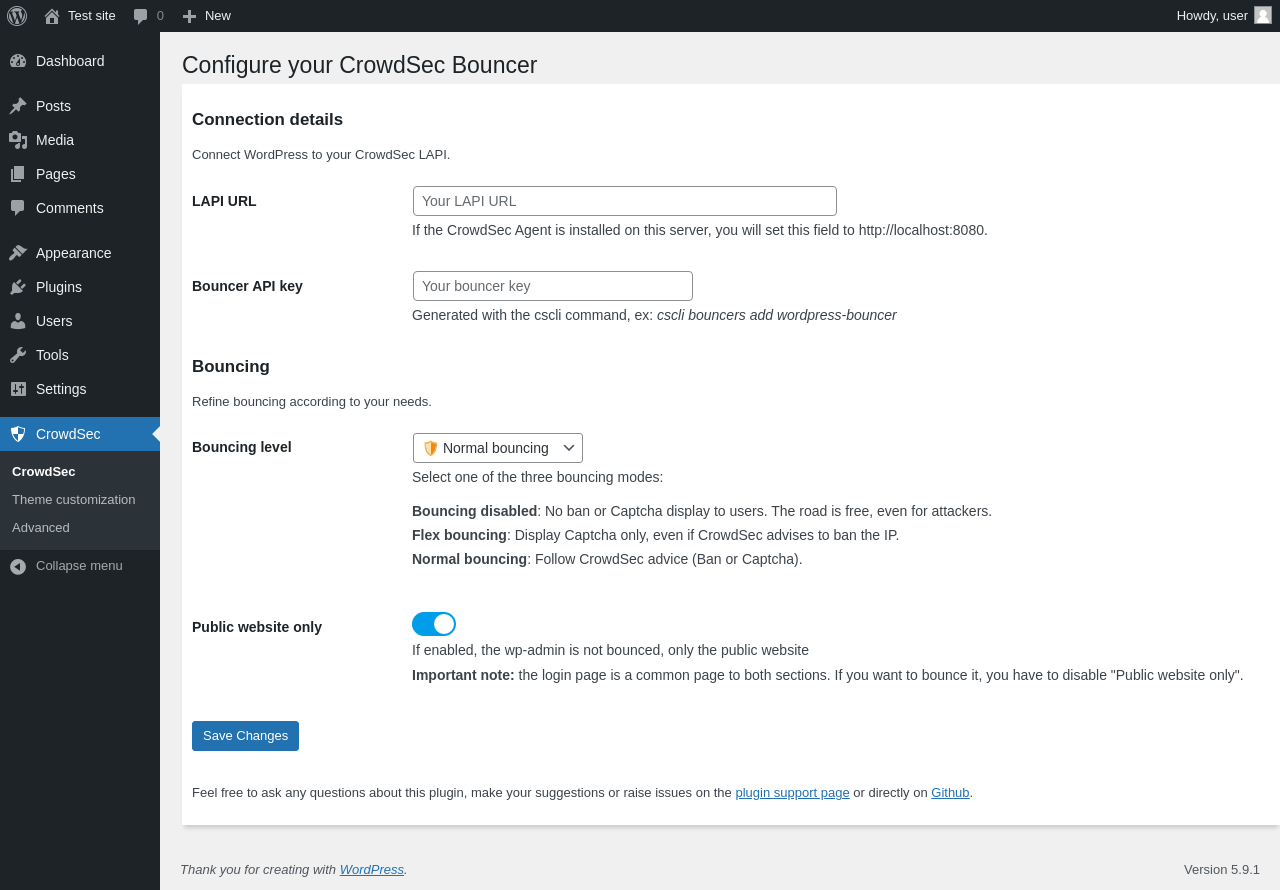Click the Posts pin icon

click(18, 106)
